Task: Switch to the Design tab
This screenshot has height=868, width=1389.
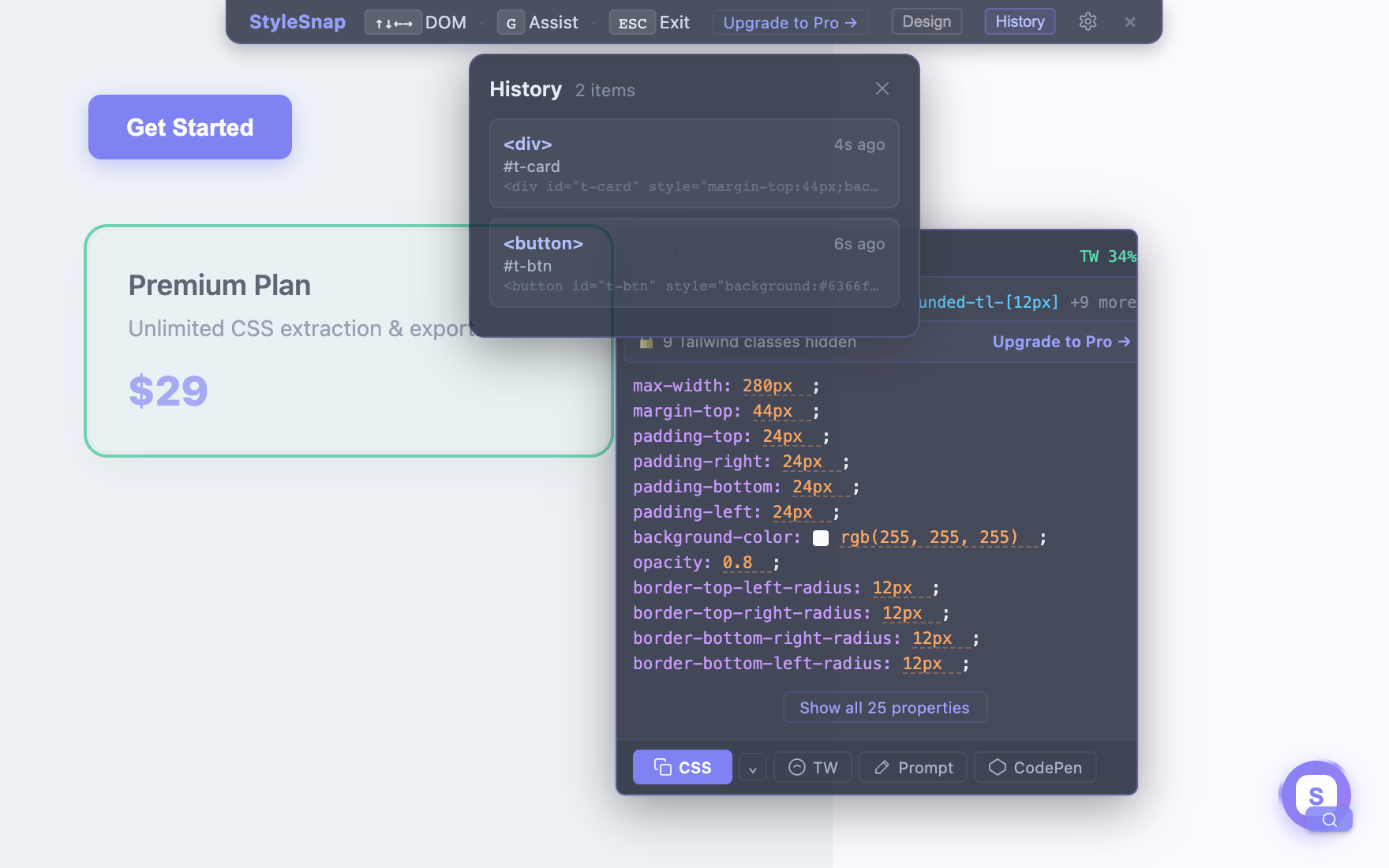Action: pyautogui.click(x=927, y=21)
